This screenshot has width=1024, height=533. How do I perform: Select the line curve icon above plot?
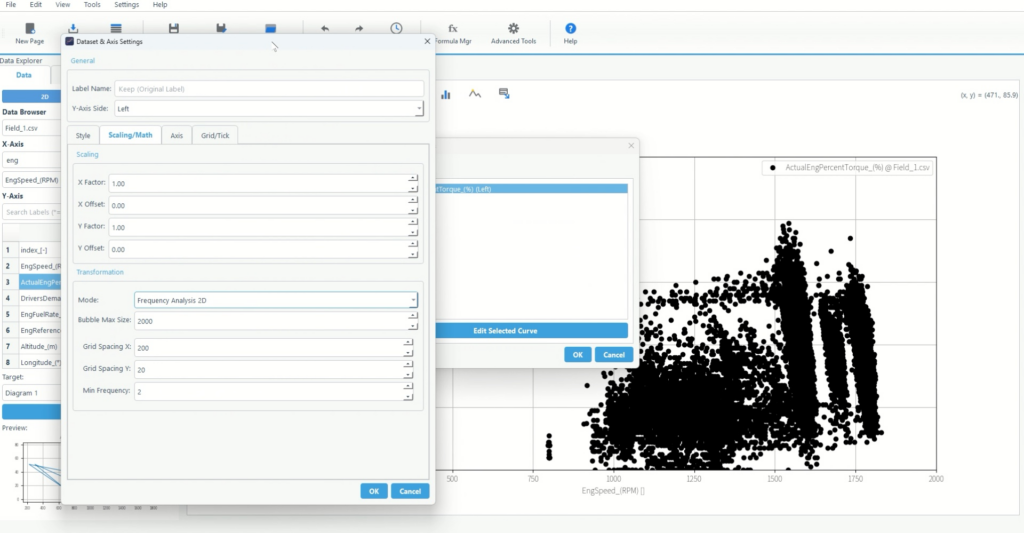click(475, 94)
